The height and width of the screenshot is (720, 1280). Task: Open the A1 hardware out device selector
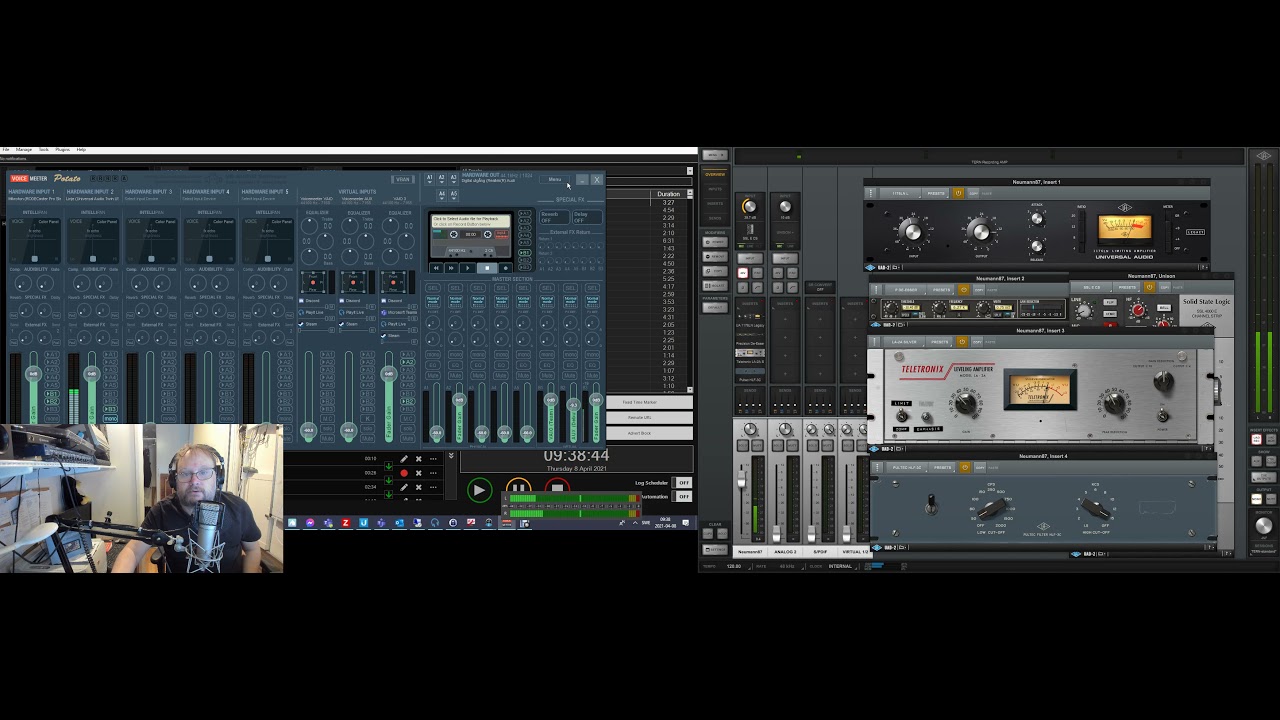pos(430,179)
